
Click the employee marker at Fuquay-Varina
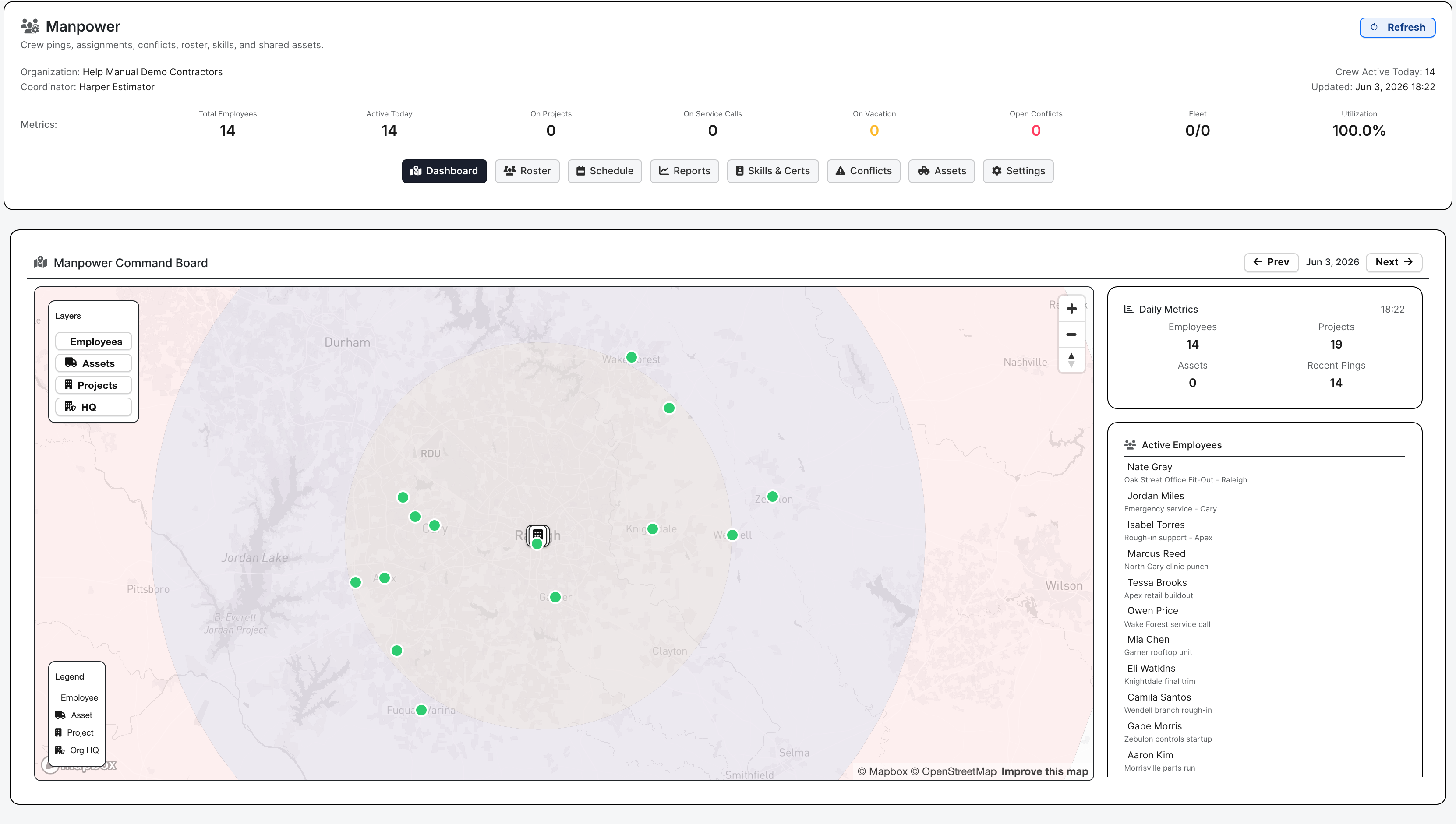point(421,710)
